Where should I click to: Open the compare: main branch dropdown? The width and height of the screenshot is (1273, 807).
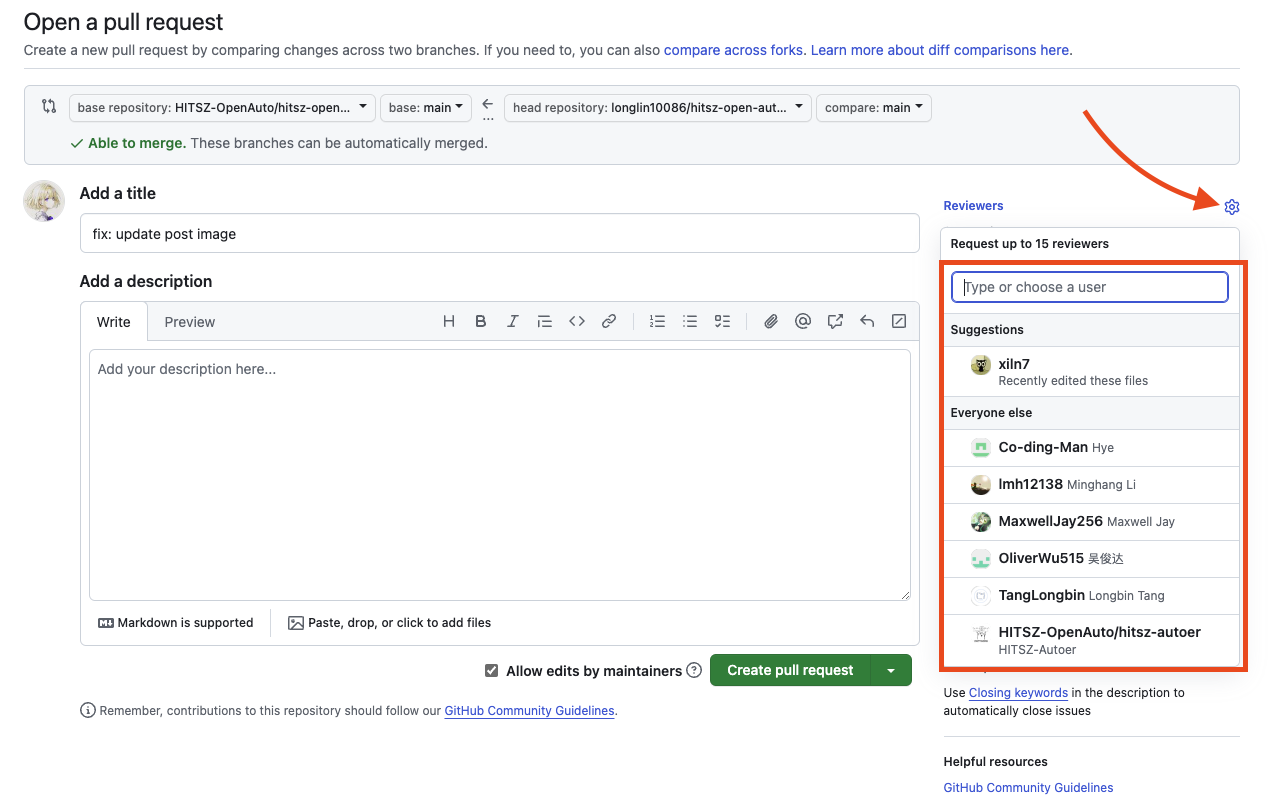pyautogui.click(x=874, y=108)
